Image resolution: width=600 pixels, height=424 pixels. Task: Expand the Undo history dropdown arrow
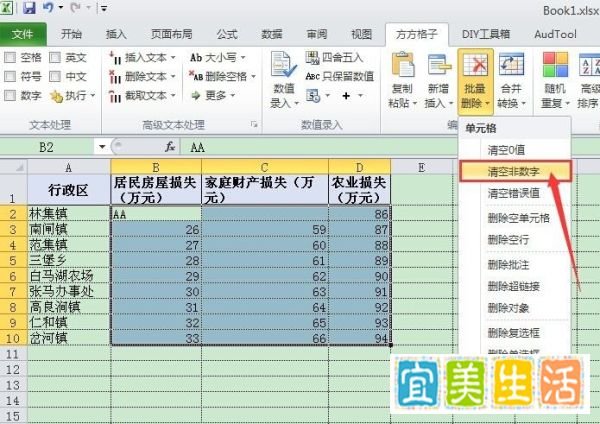[60, 7]
